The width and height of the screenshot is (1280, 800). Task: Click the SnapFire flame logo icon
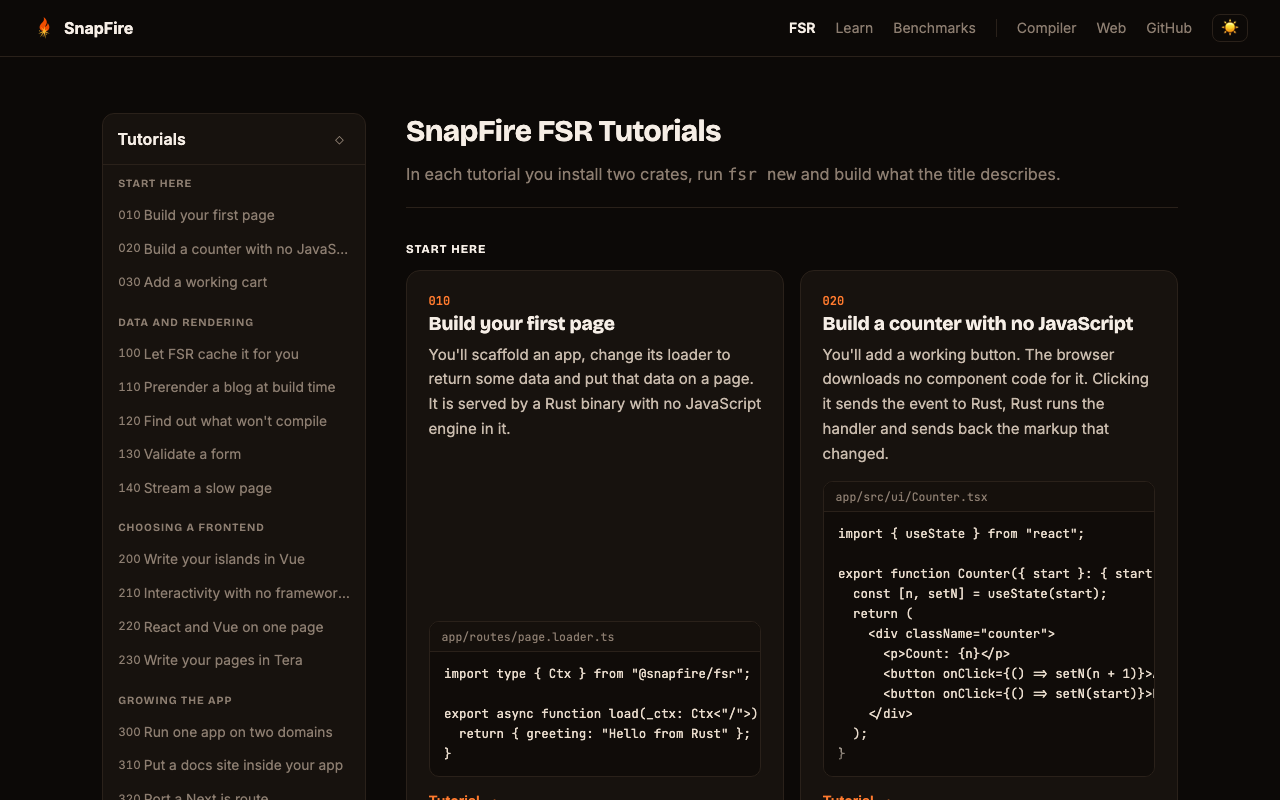[44, 28]
